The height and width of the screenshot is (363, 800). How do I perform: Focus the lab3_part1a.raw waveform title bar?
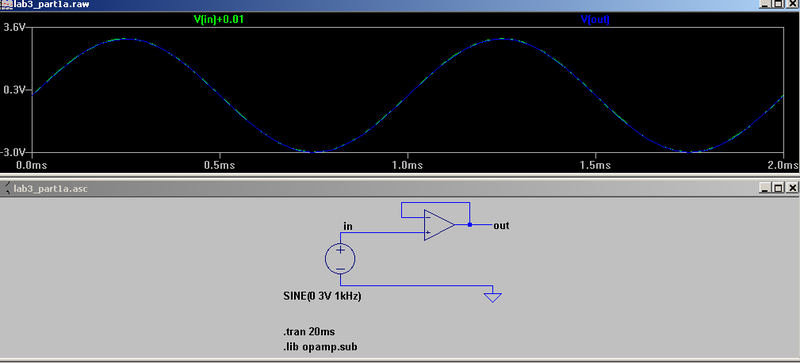[x=400, y=4]
